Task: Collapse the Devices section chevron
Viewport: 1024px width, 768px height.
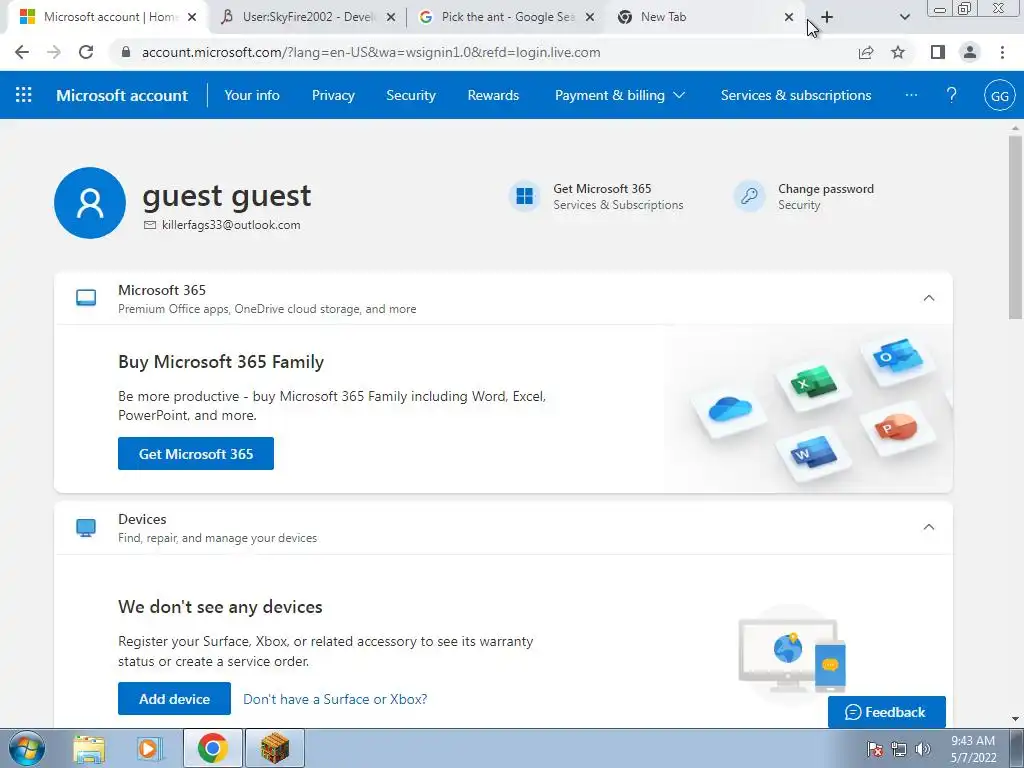Action: [x=929, y=527]
